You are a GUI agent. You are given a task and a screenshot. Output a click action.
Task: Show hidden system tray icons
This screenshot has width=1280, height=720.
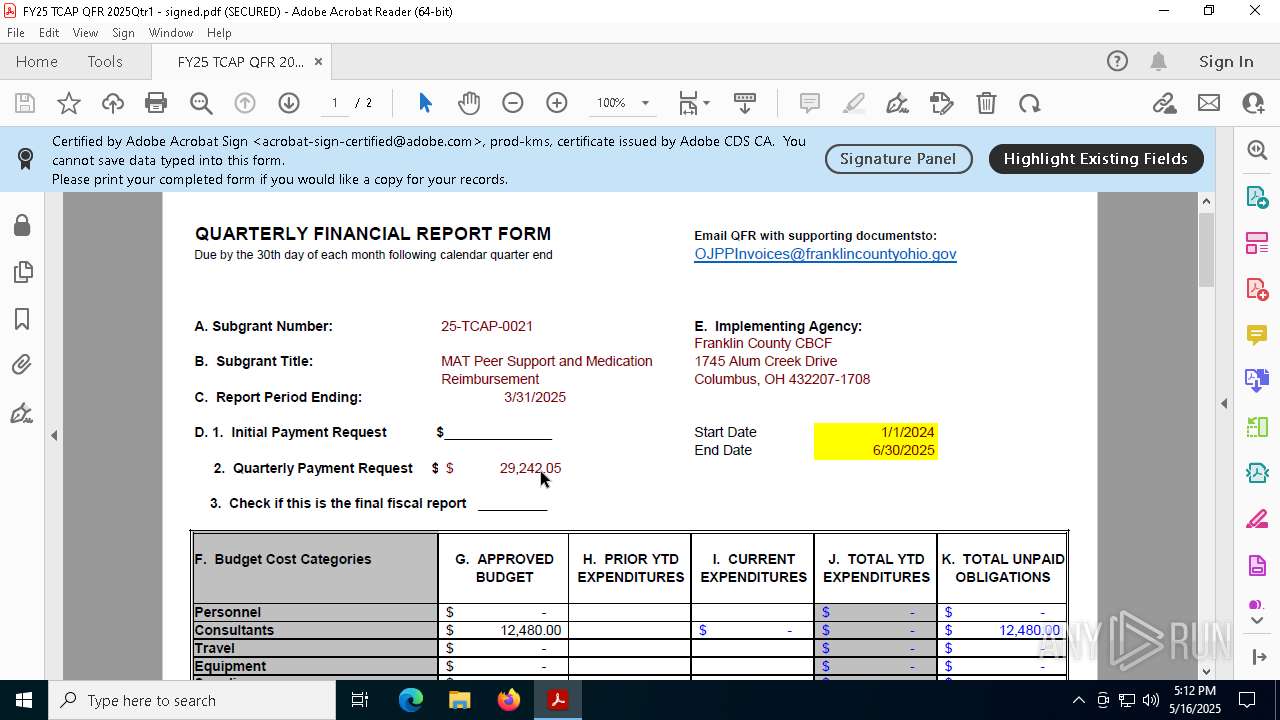pos(1078,700)
